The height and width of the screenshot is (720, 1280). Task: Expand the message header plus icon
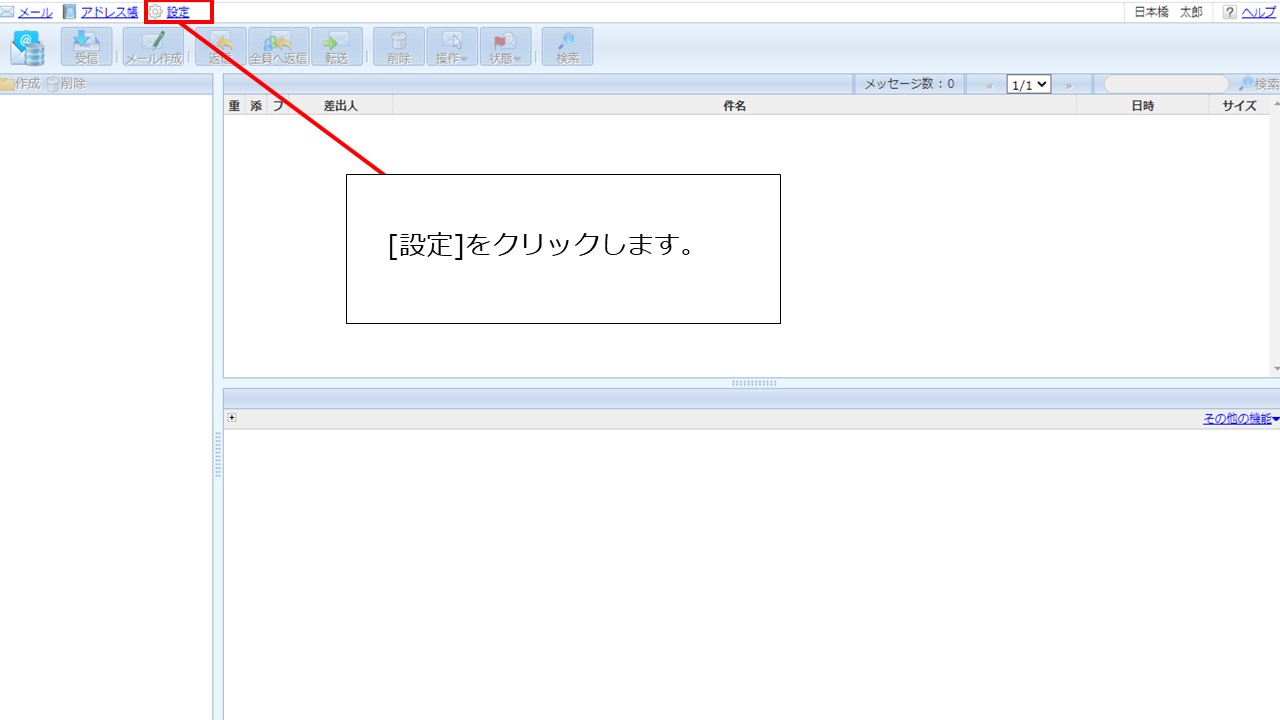[232, 418]
